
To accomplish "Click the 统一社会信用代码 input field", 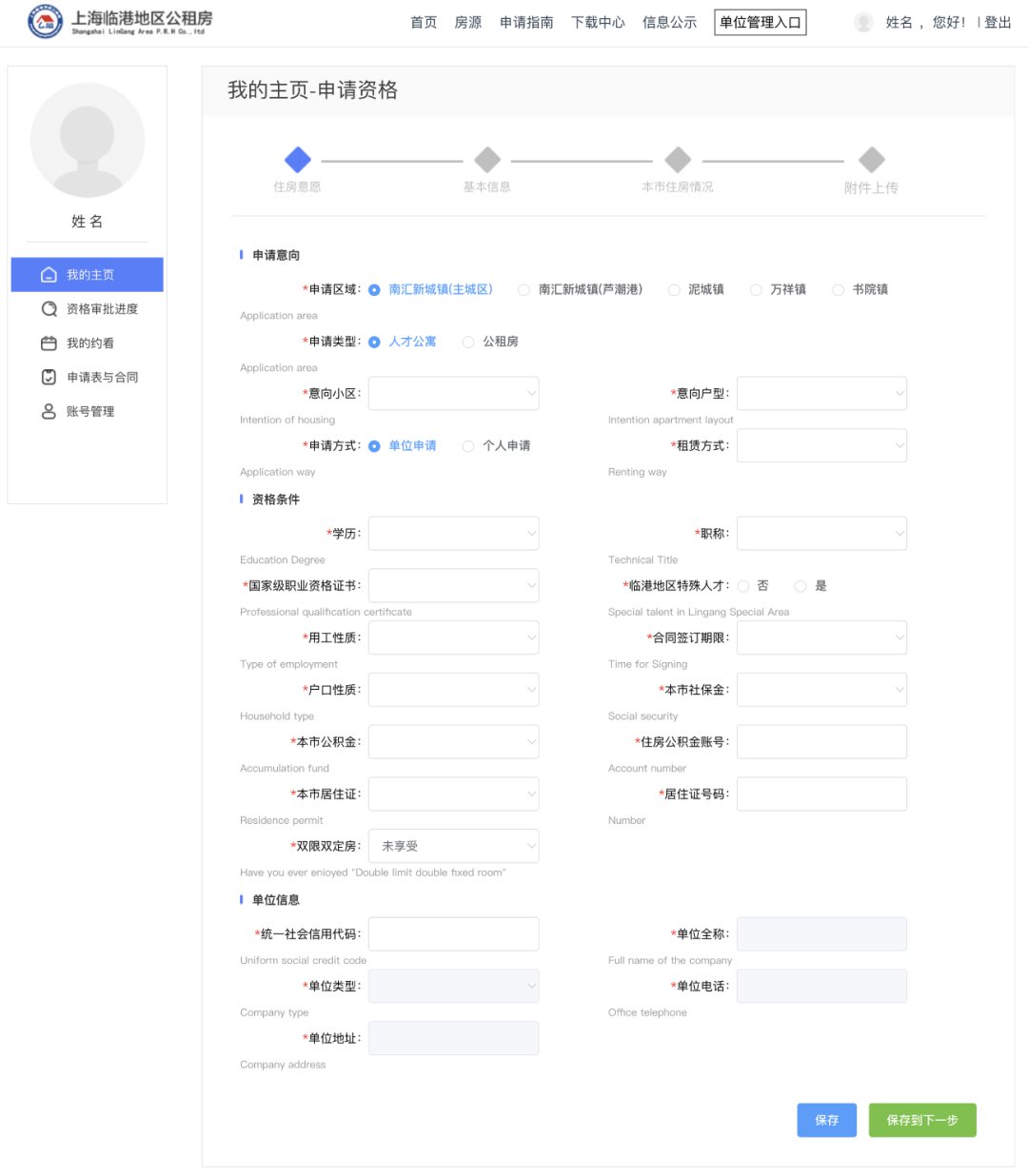I will (453, 934).
